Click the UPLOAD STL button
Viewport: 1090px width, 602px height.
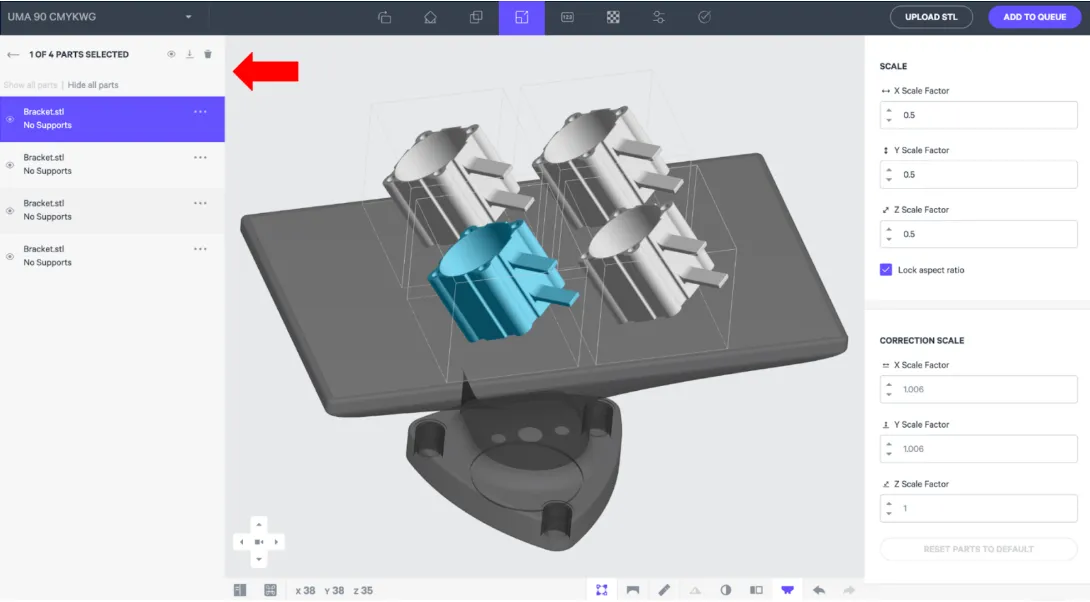[931, 17]
